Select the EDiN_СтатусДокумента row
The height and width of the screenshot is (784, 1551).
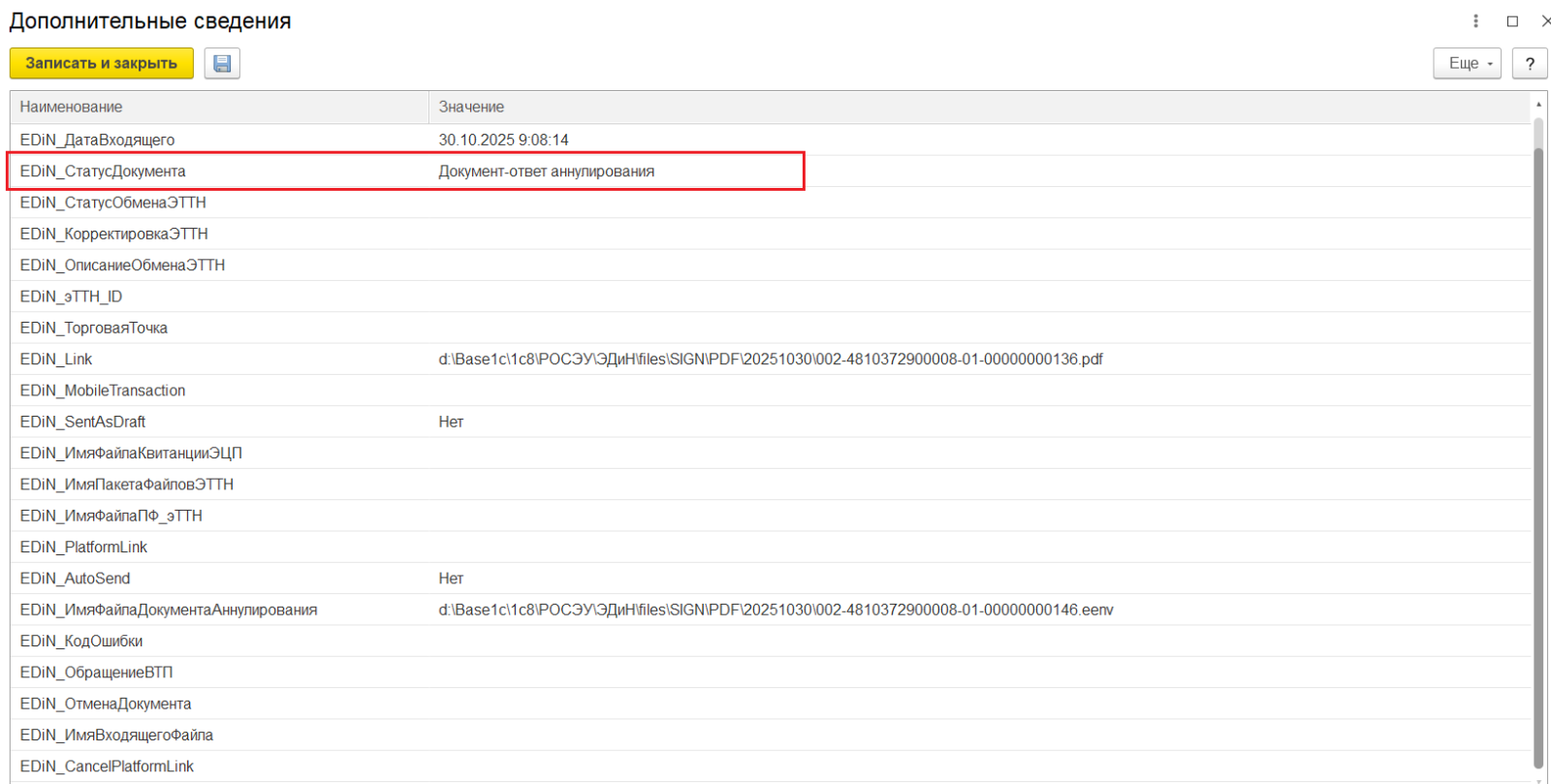[x=103, y=172]
